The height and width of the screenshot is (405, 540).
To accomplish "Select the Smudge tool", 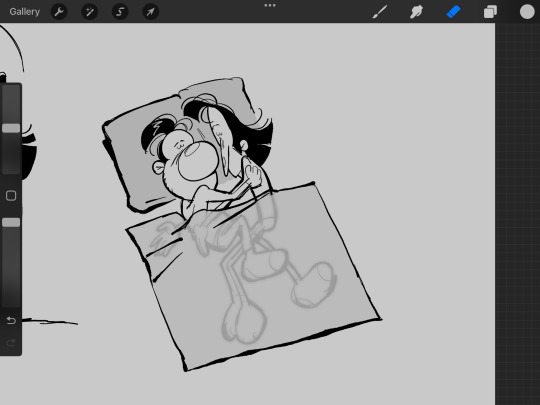I will click(416, 12).
